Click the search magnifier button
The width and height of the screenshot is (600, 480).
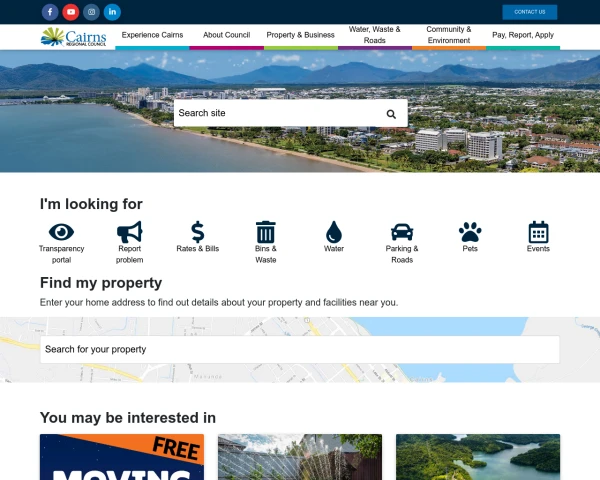coord(391,114)
